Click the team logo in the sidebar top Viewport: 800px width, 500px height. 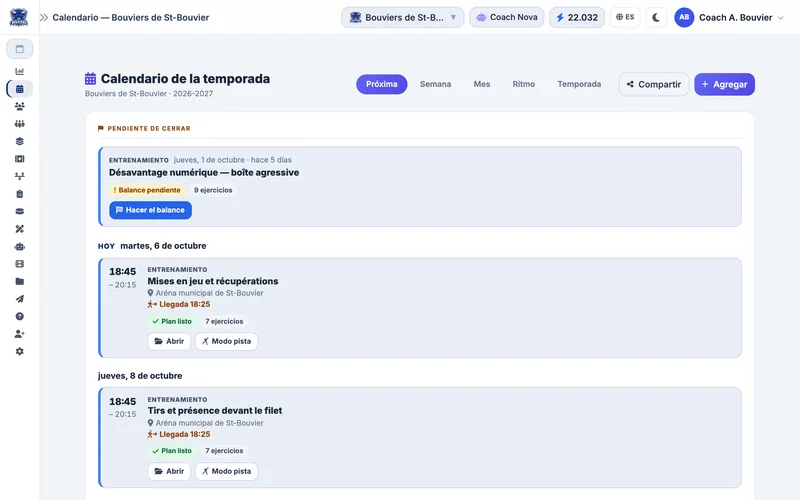19,17
